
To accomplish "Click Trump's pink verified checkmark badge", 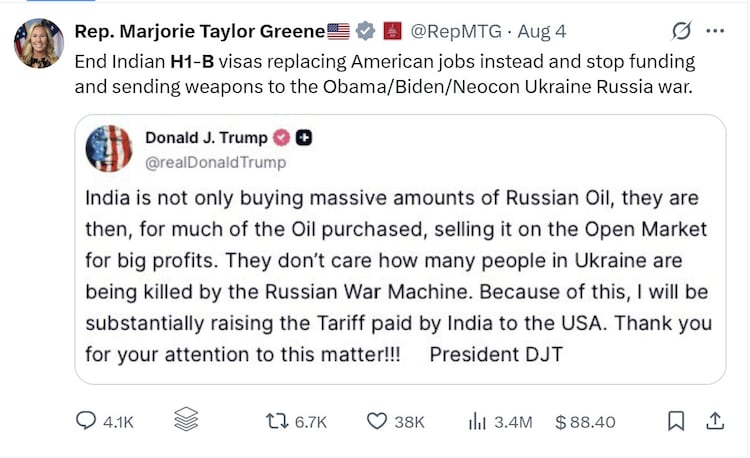I will point(281,138).
